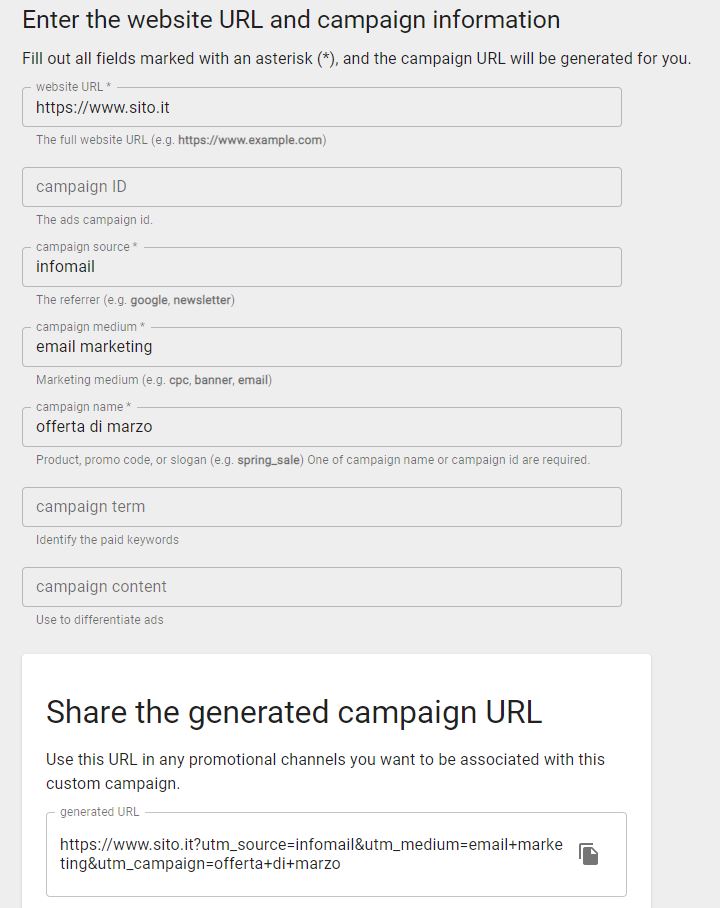Click the 'Product, promo code, or slogan' hint
Image resolution: width=720 pixels, height=908 pixels.
312,460
